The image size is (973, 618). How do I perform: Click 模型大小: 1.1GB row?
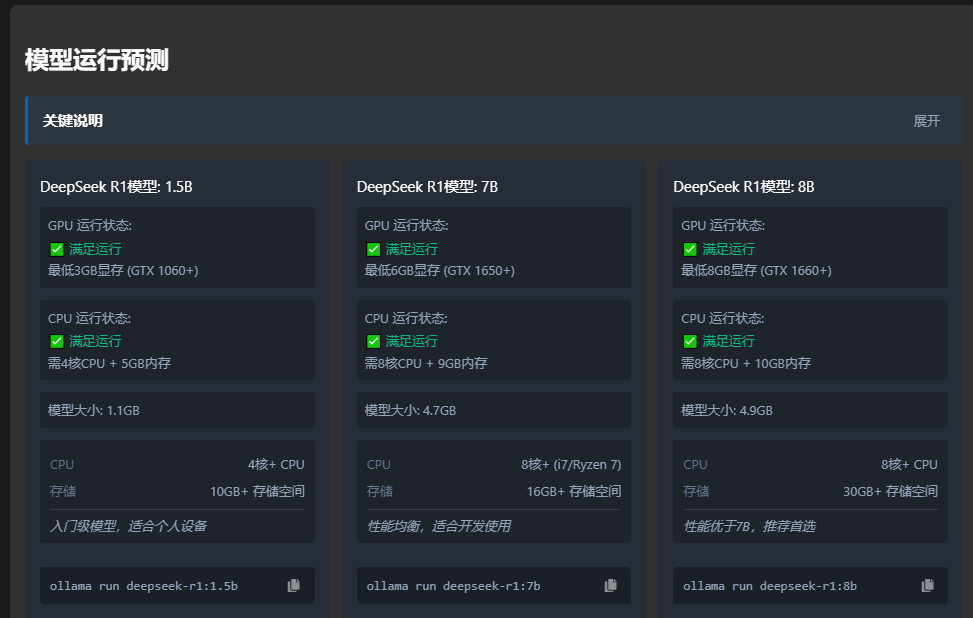click(177, 410)
